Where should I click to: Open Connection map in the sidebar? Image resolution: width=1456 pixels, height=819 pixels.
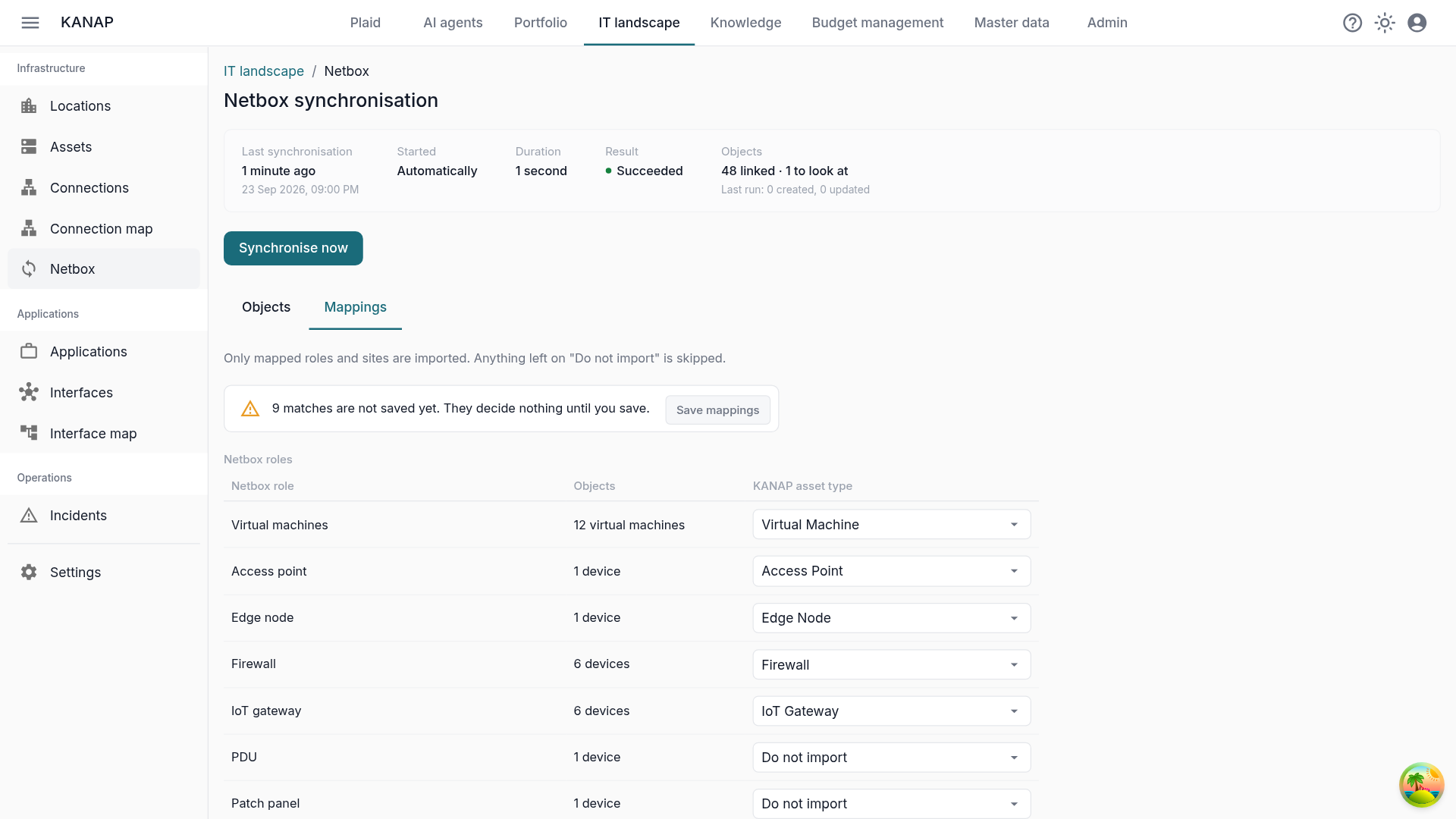pos(104,229)
